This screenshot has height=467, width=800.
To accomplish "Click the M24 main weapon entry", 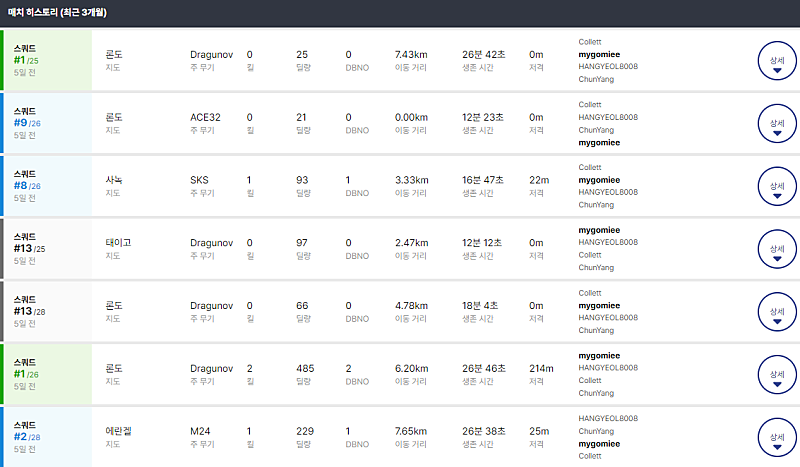I will click(x=200, y=430).
